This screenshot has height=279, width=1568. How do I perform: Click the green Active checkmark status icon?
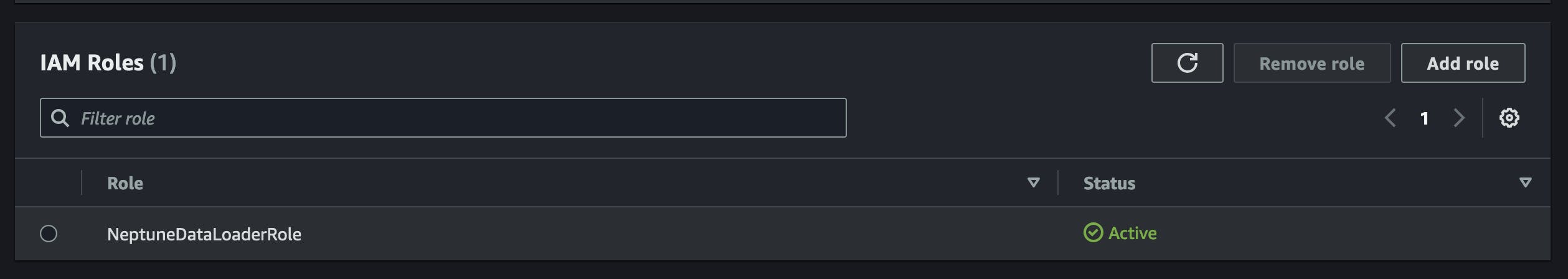click(1093, 233)
